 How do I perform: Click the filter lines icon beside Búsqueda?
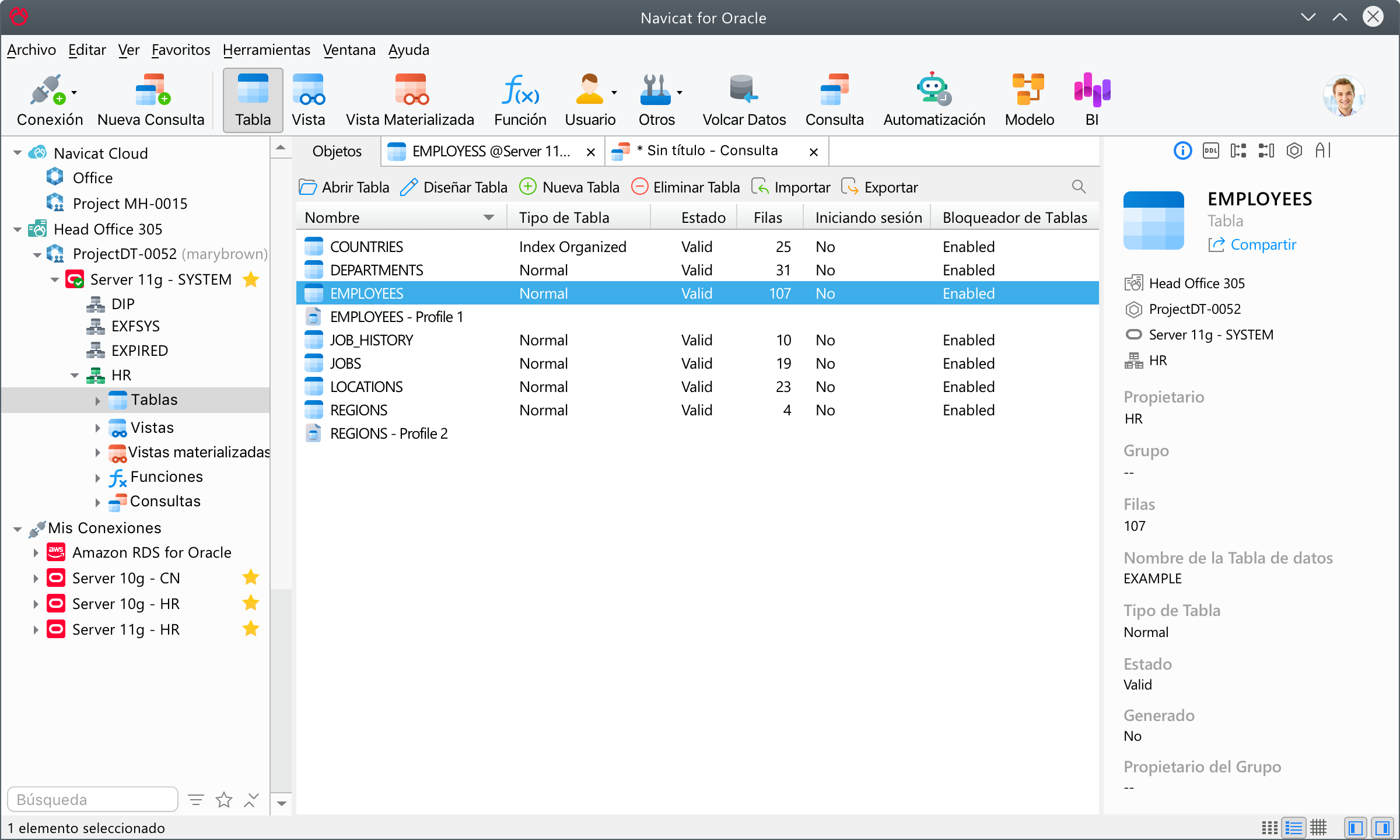[x=196, y=800]
